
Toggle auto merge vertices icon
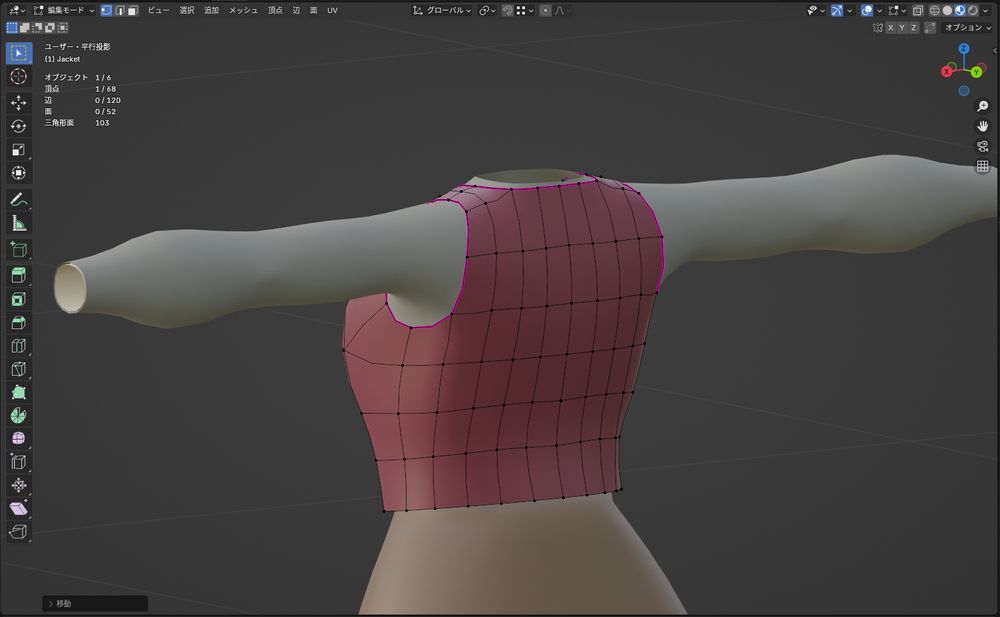pos(930,27)
